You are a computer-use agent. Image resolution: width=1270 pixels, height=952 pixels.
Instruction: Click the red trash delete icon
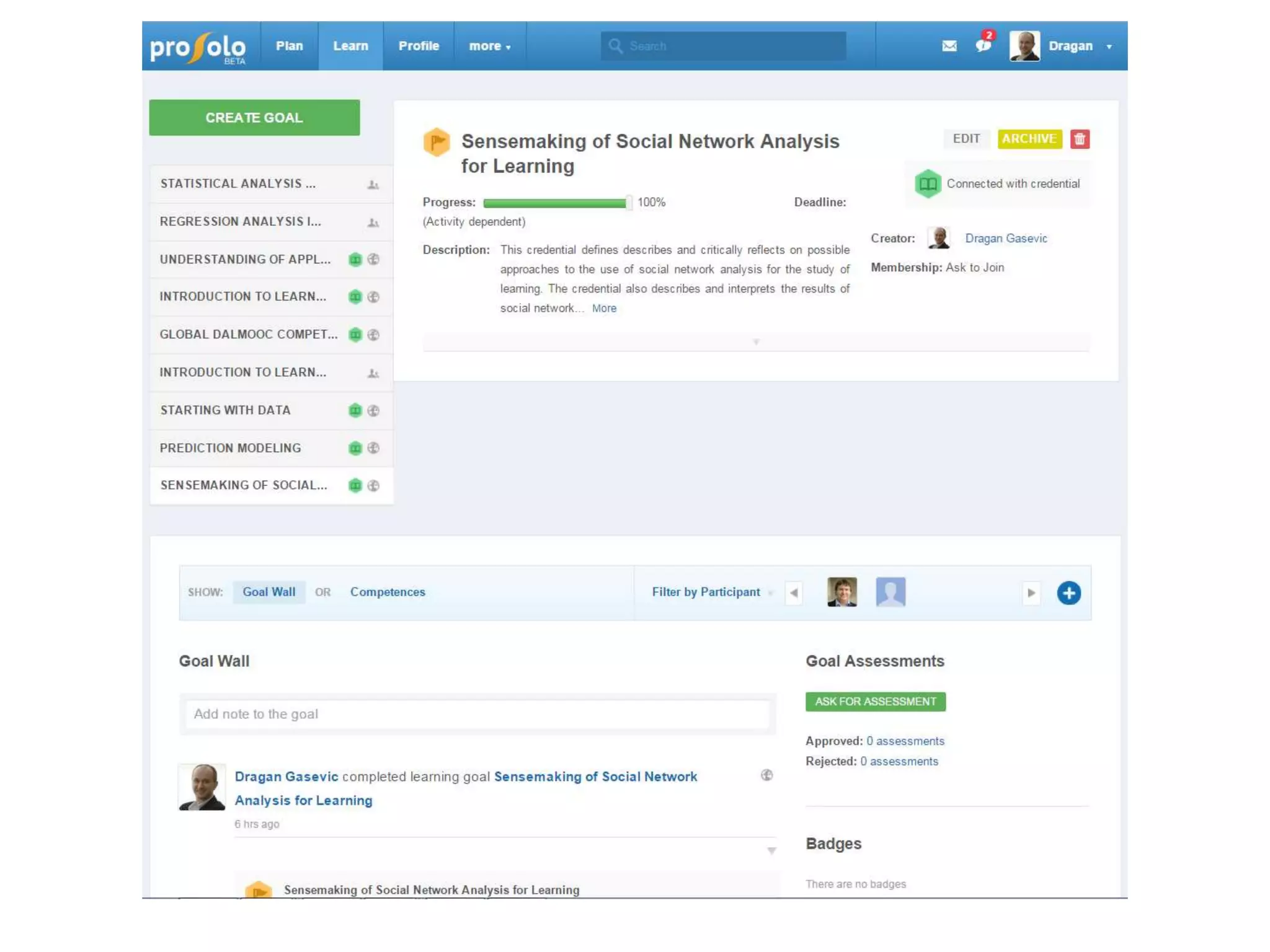(1080, 139)
